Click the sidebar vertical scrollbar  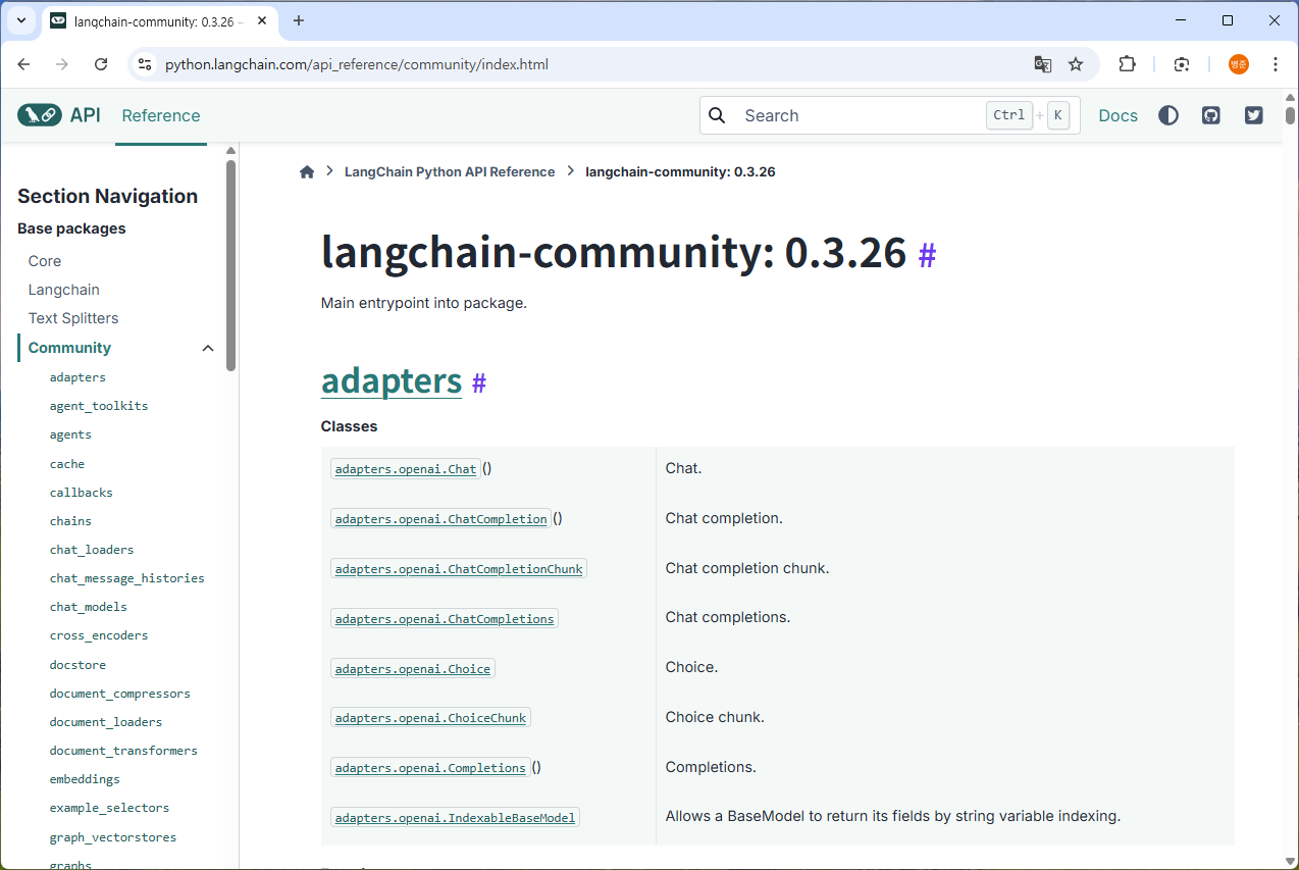coord(231,265)
